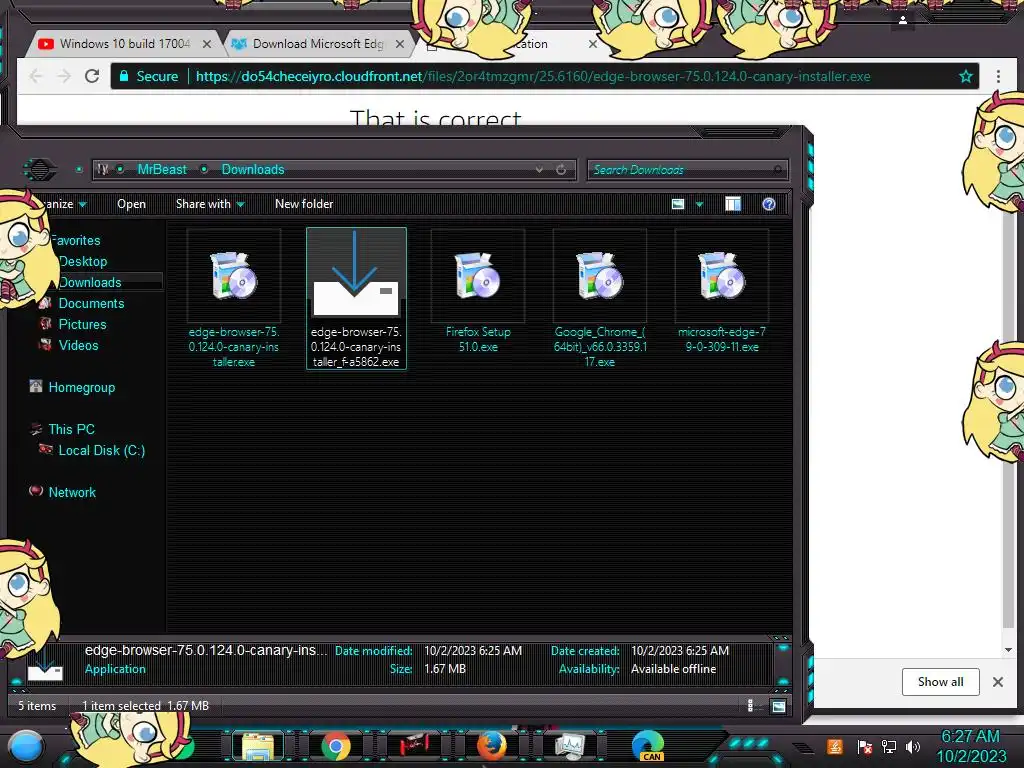Click the taskbar clock showing 6:27 AM
1024x768 pixels.
pyautogui.click(x=970, y=746)
